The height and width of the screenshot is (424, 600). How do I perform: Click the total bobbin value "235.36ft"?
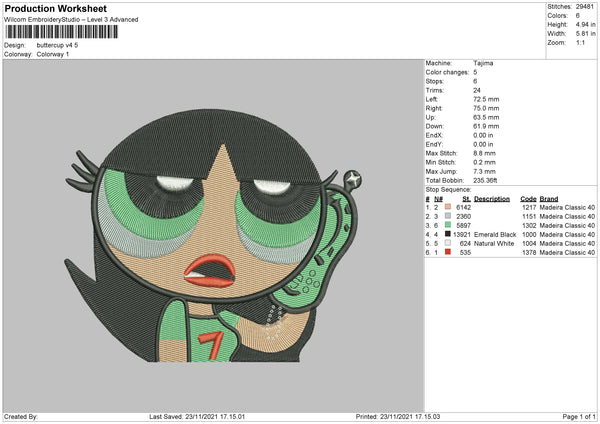(485, 181)
